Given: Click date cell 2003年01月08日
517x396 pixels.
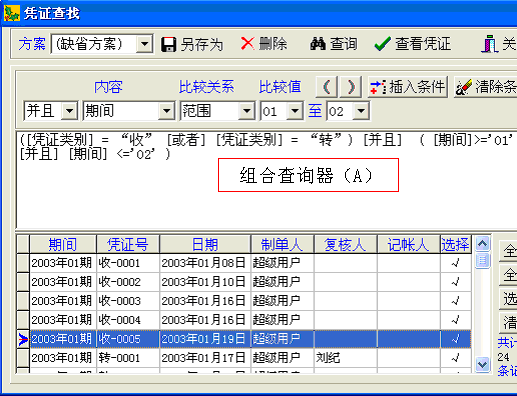Looking at the screenshot, I should 205,263.
